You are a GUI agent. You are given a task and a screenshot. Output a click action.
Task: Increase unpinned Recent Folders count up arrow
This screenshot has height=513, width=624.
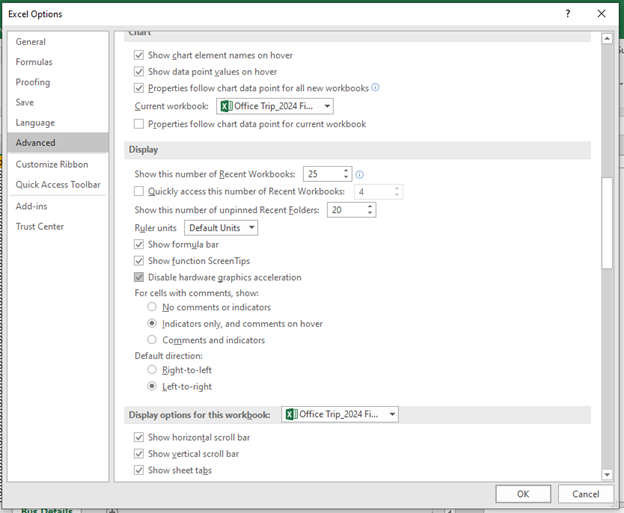tap(370, 207)
